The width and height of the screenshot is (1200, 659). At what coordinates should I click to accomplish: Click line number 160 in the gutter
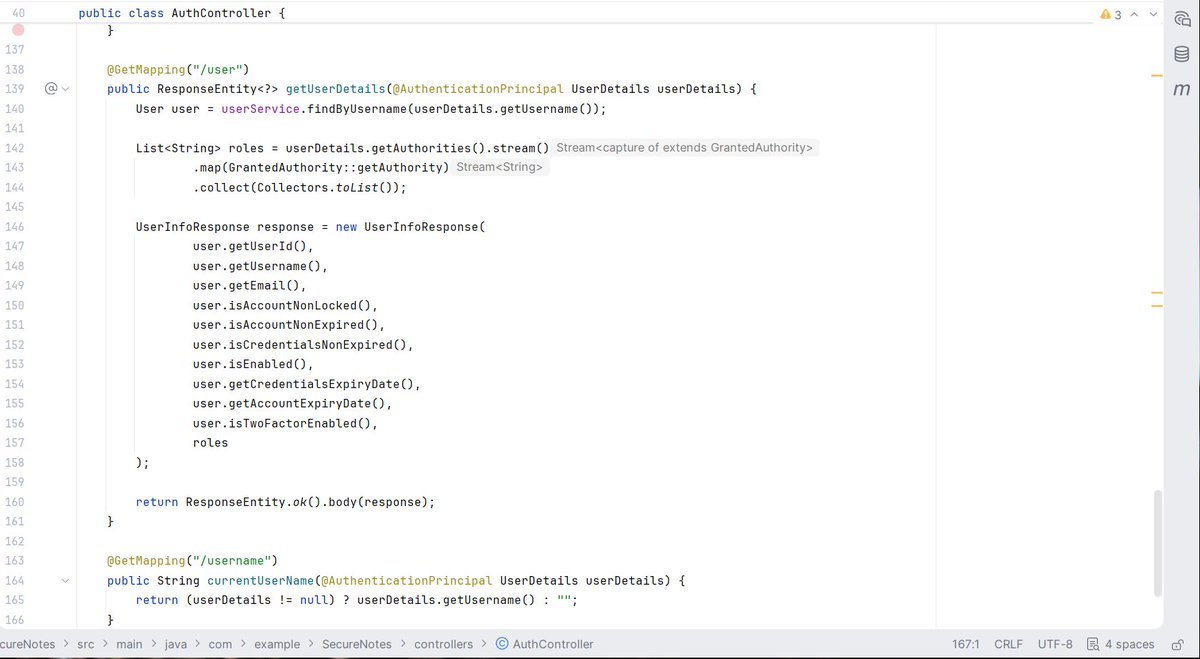(15, 502)
